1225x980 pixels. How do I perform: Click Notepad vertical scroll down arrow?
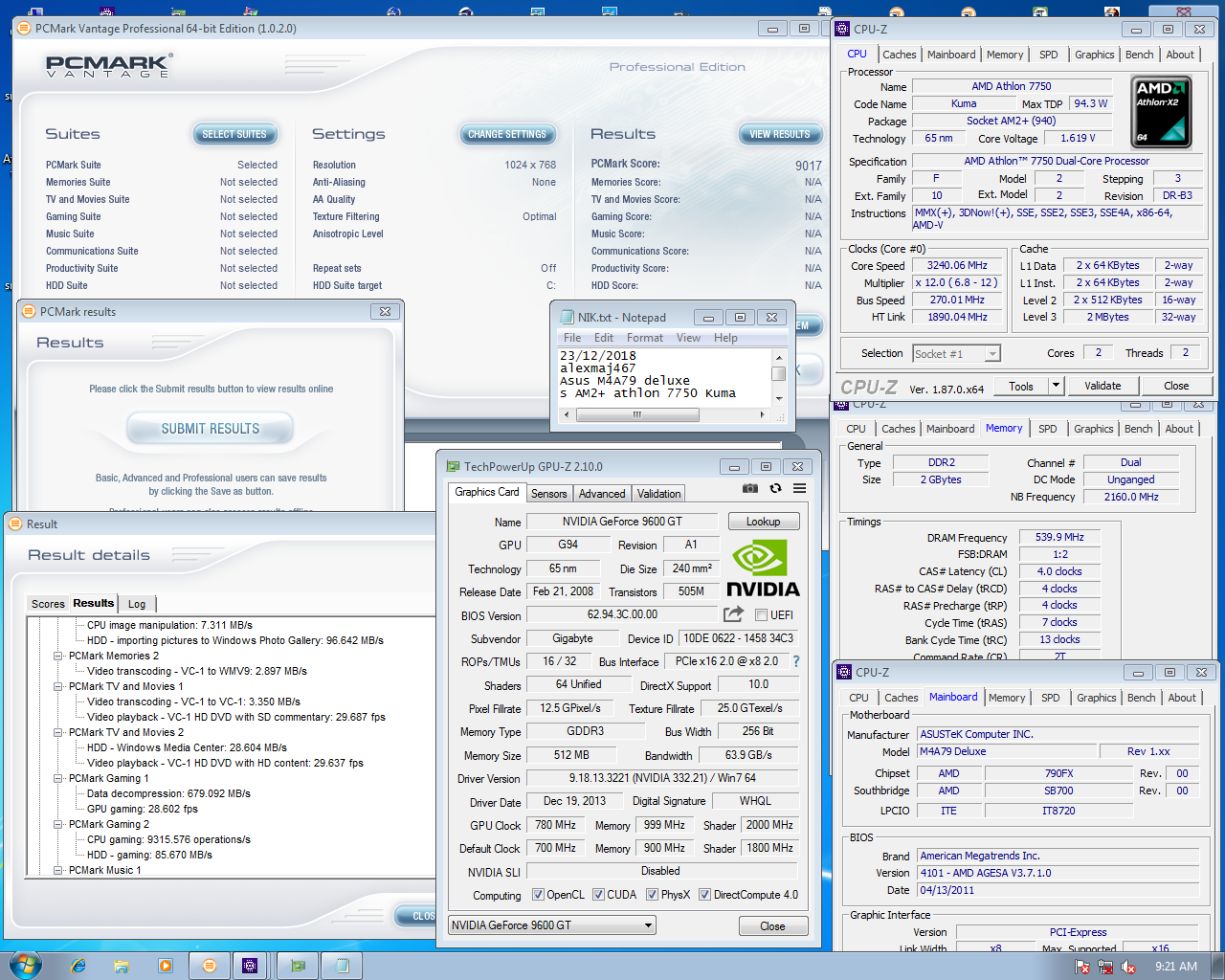coord(779,398)
